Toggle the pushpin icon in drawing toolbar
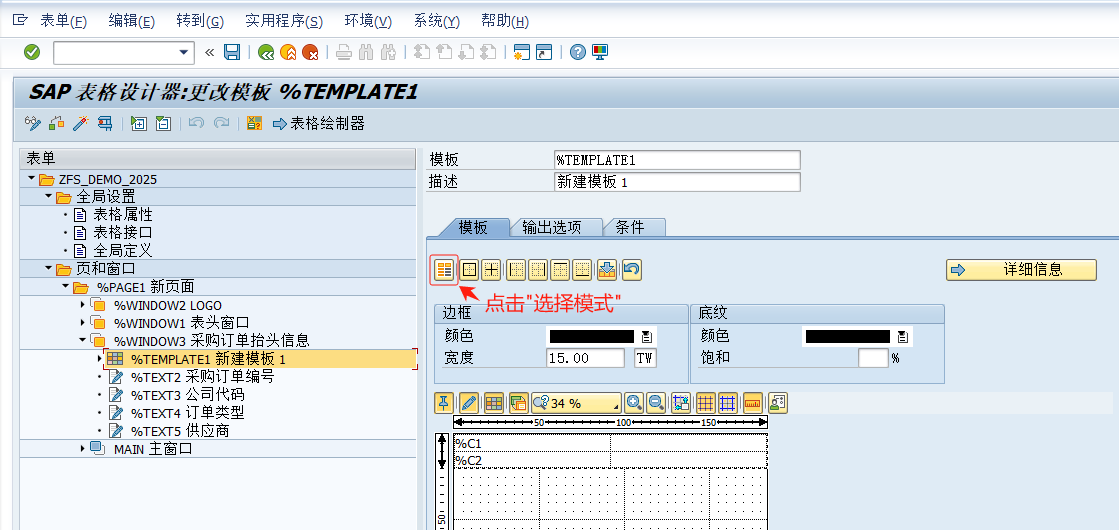The image size is (1119, 530). point(444,403)
